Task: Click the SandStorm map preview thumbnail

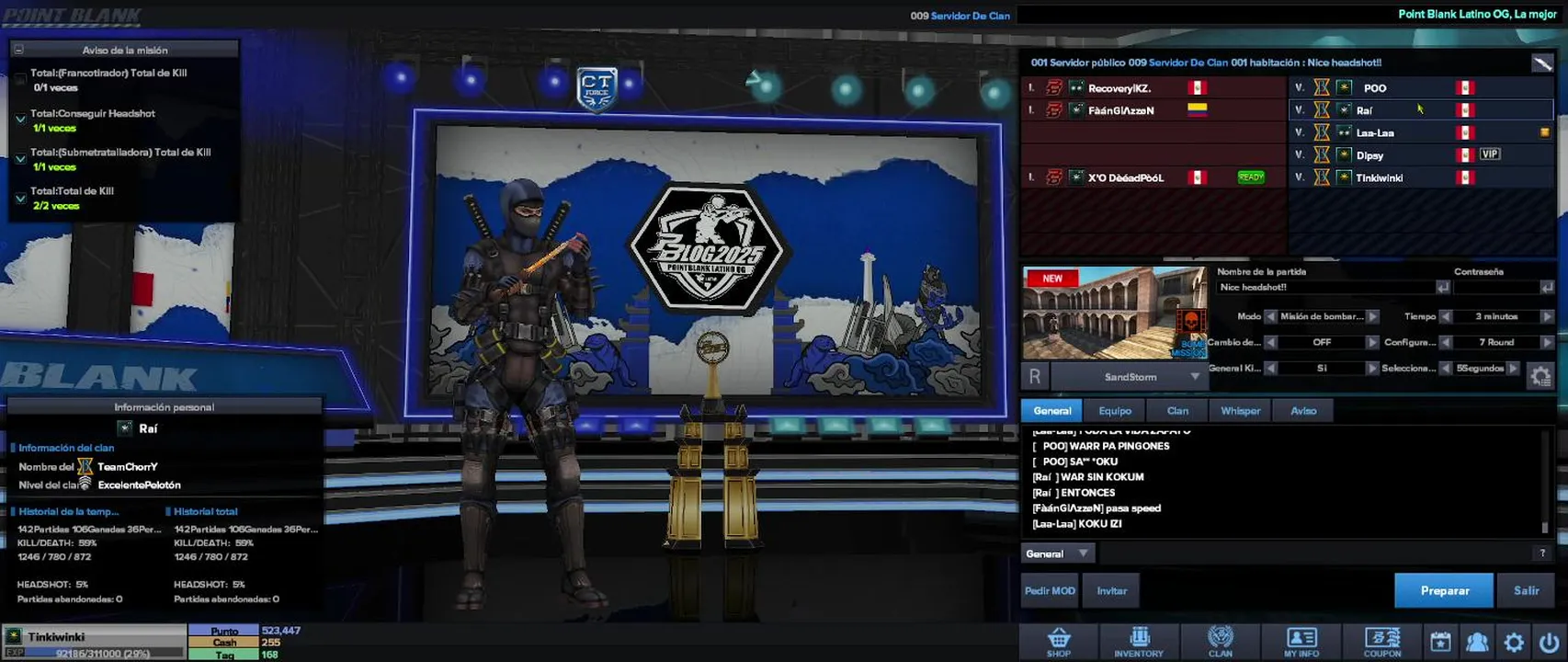Action: tap(1115, 314)
